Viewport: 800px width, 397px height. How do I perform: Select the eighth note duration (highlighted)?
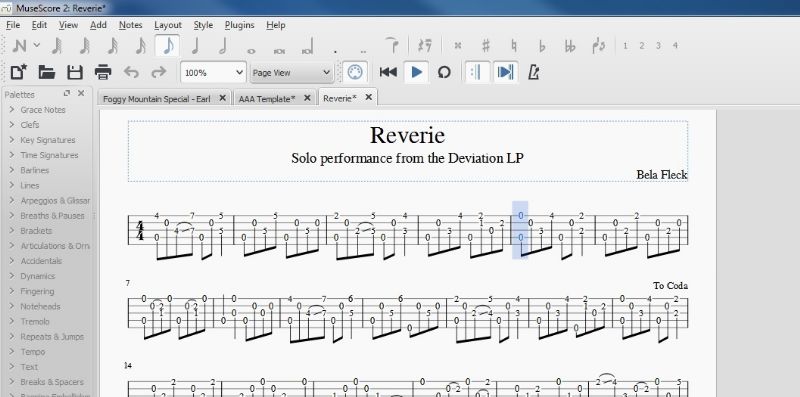(168, 46)
